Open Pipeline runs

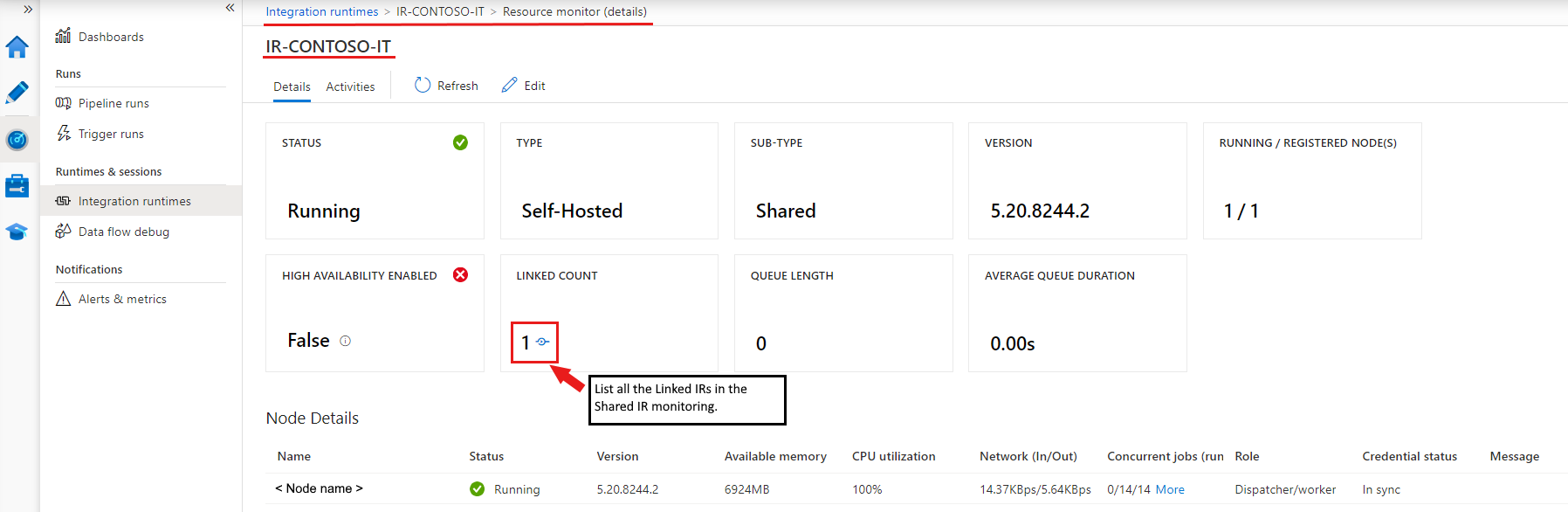tap(113, 103)
